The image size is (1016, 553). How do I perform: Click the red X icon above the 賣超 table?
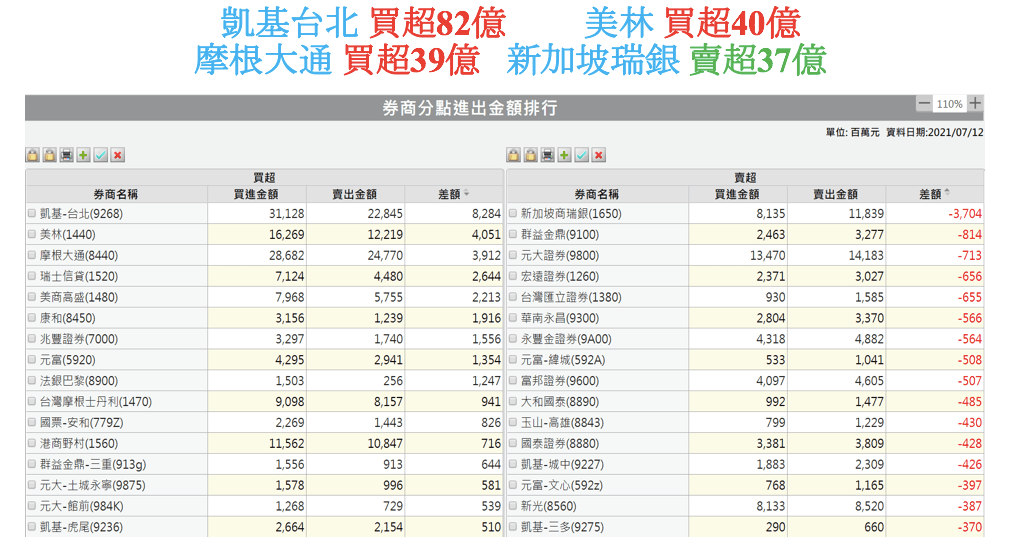click(598, 155)
